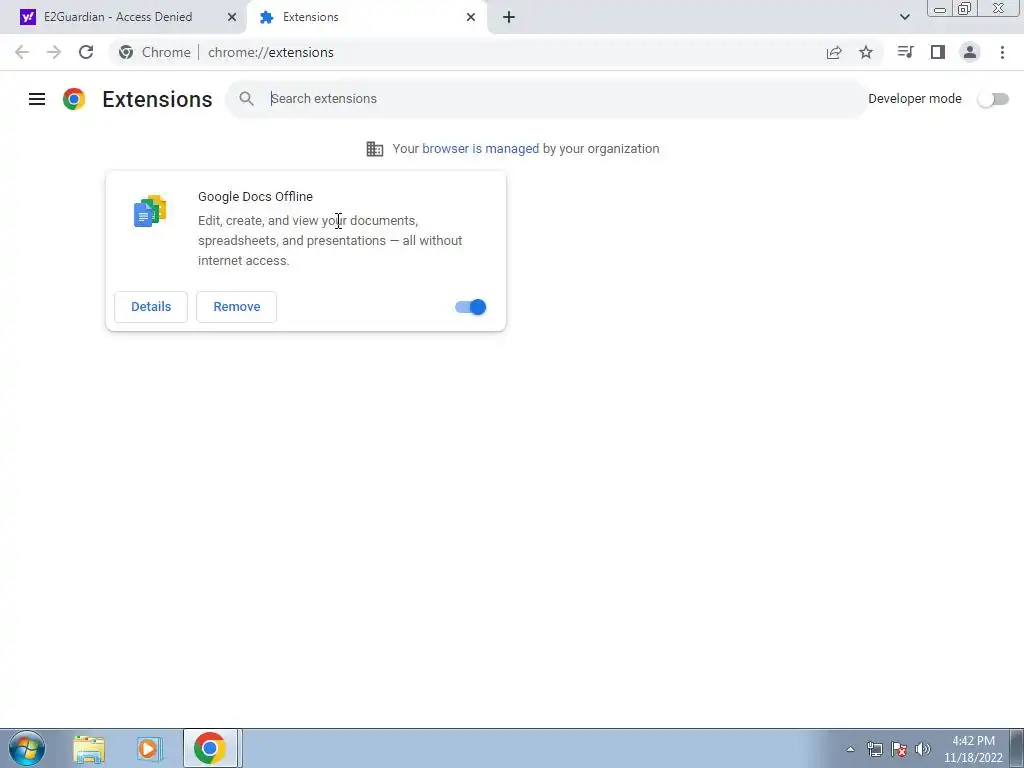1024x768 pixels.
Task: Expand the tab search dropdown arrow
Action: point(904,17)
